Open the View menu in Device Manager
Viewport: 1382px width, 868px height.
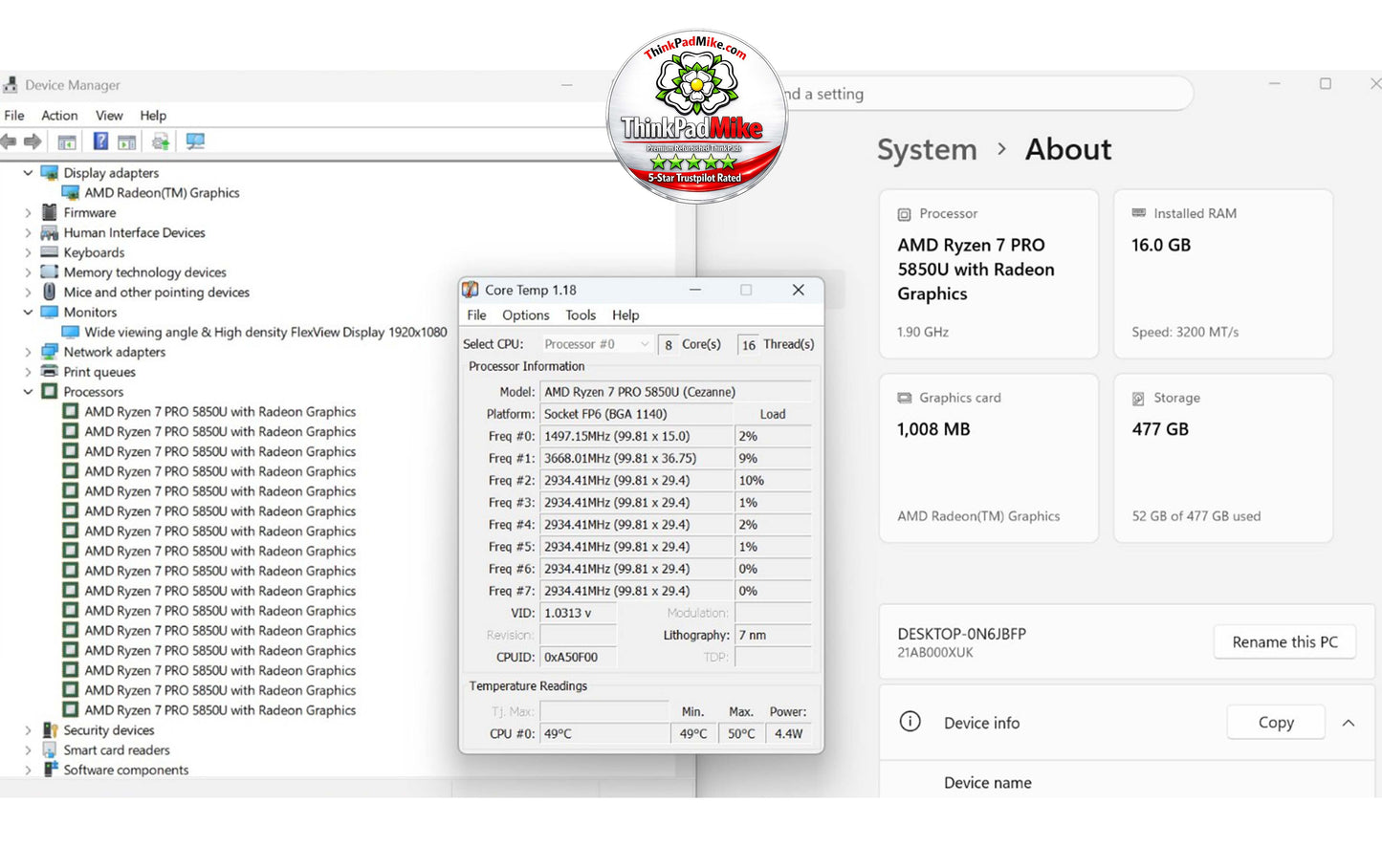[109, 116]
